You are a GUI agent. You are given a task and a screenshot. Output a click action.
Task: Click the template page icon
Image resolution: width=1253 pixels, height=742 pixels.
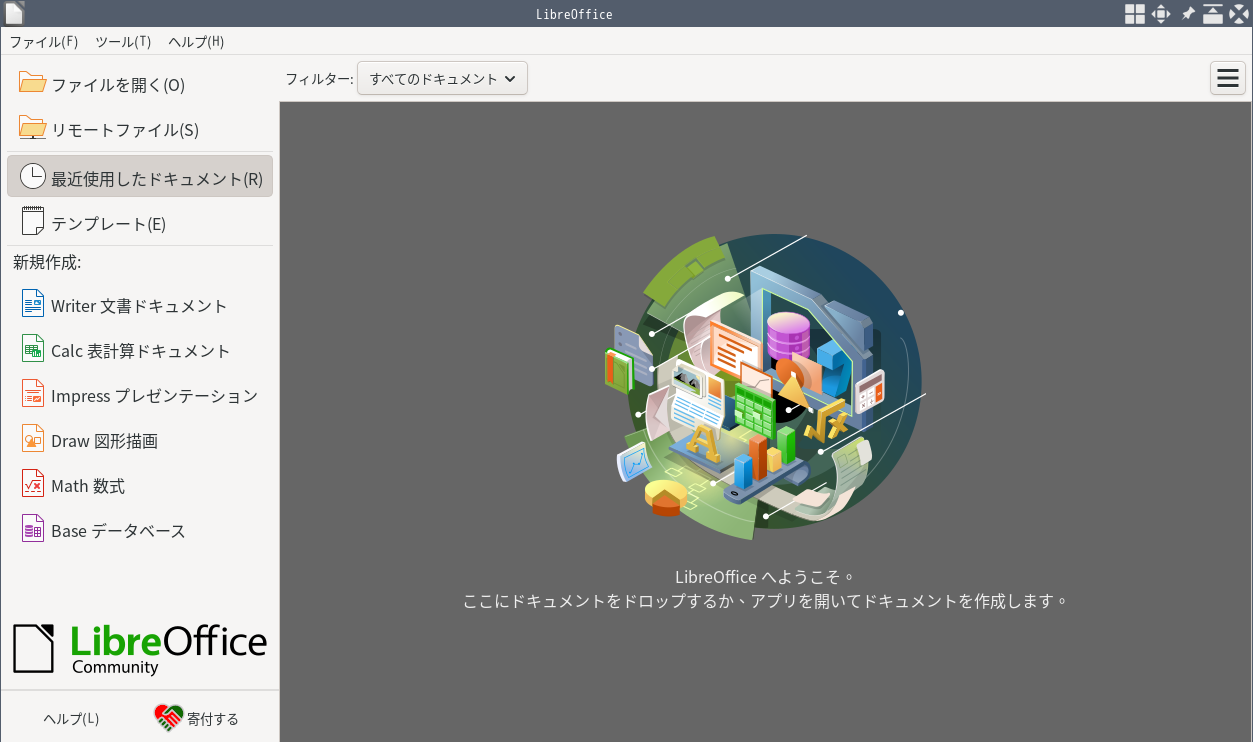point(30,220)
